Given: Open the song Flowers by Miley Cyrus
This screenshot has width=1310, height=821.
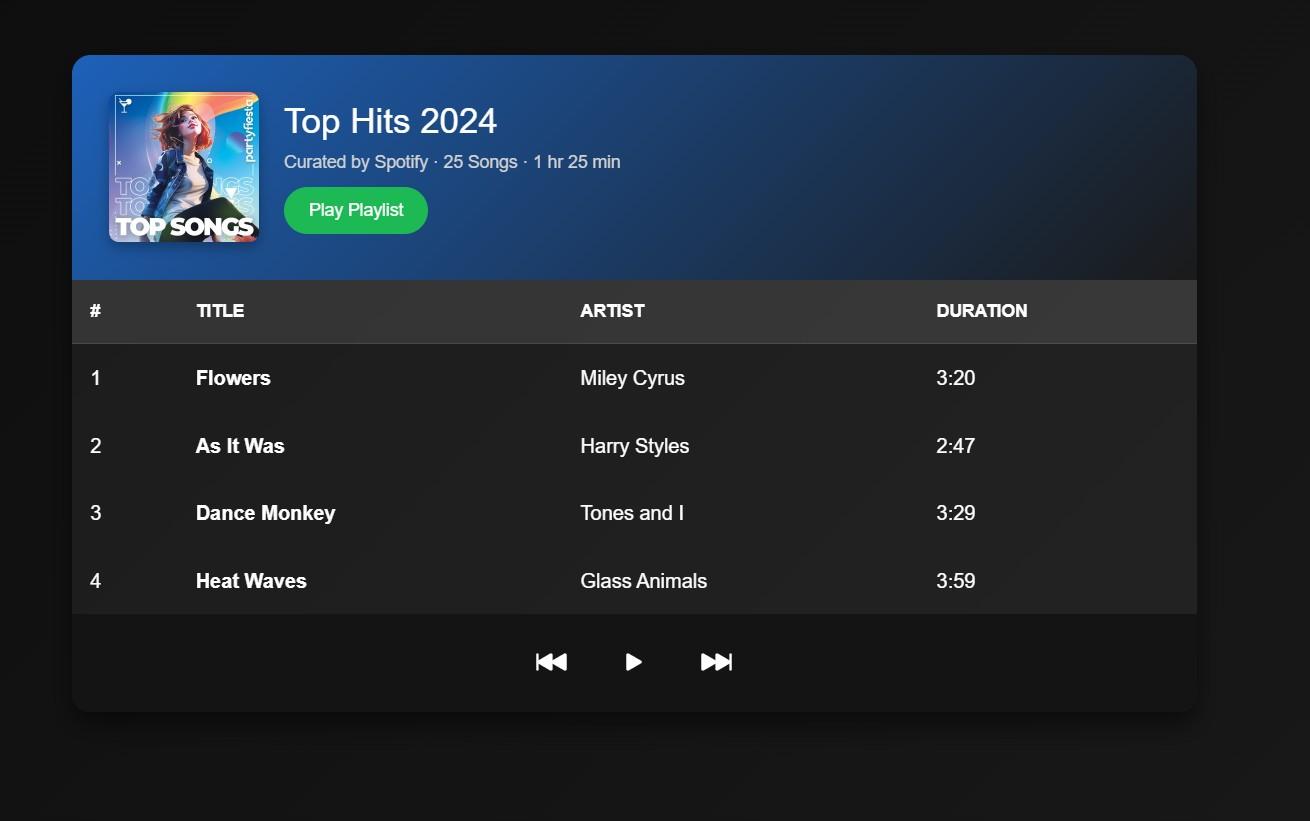Looking at the screenshot, I should pyautogui.click(x=233, y=378).
